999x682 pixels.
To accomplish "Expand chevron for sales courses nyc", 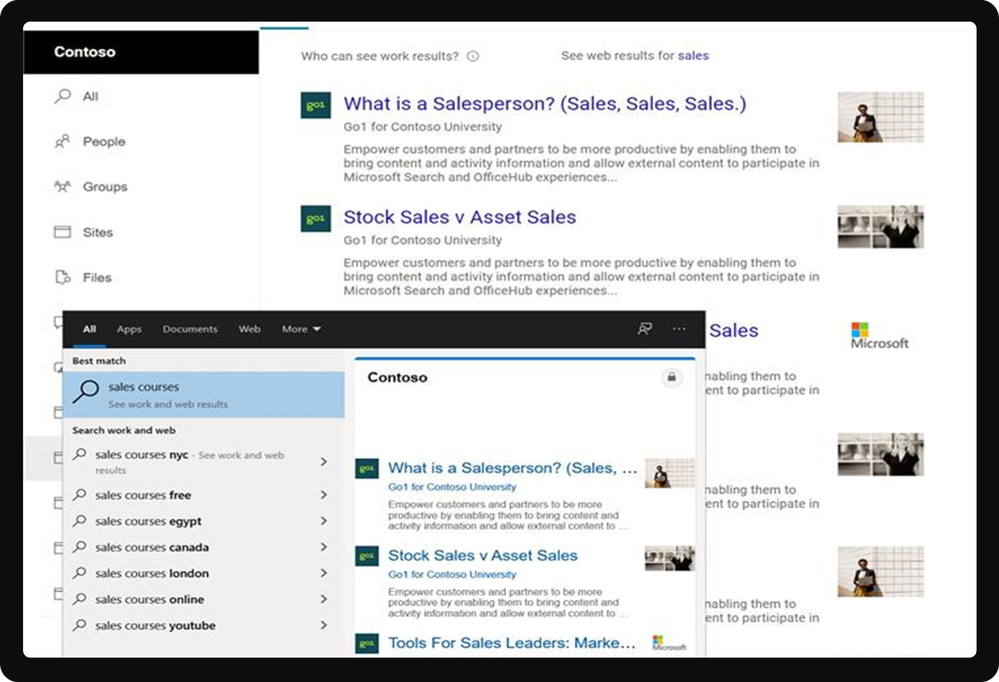I will pyautogui.click(x=324, y=461).
